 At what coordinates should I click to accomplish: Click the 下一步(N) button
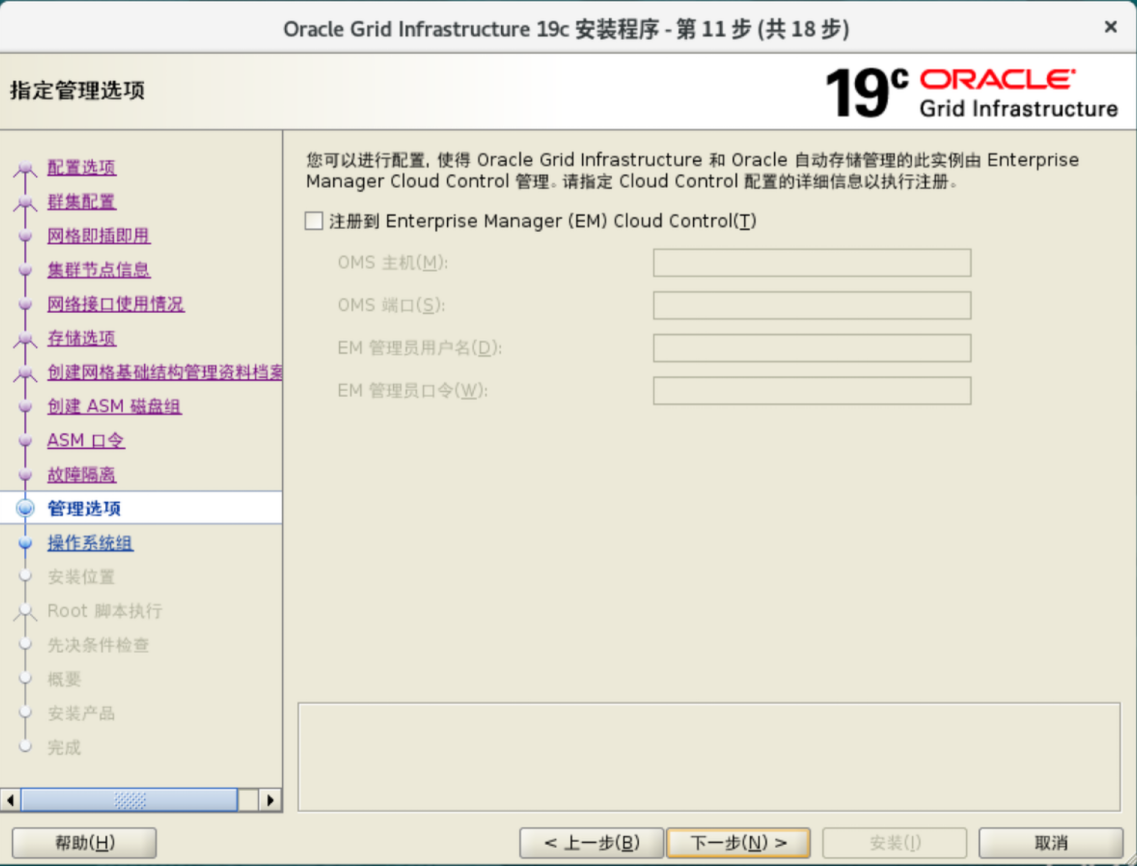tap(739, 843)
